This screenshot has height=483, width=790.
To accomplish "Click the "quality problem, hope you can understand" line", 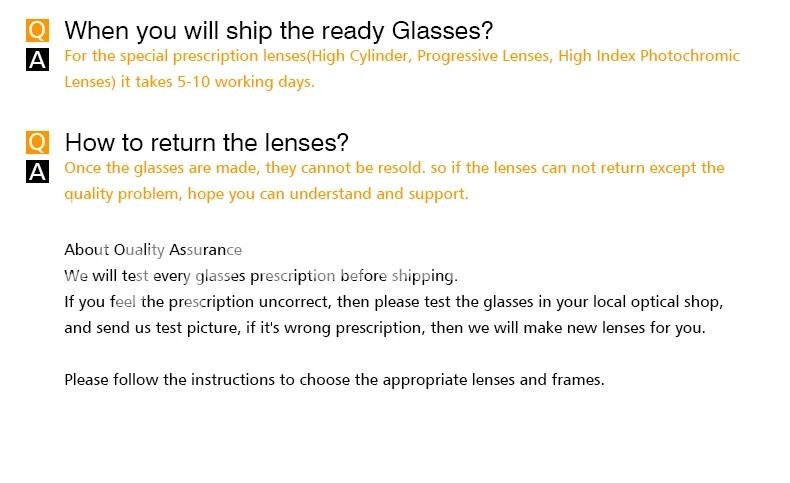I will coord(266,194).
